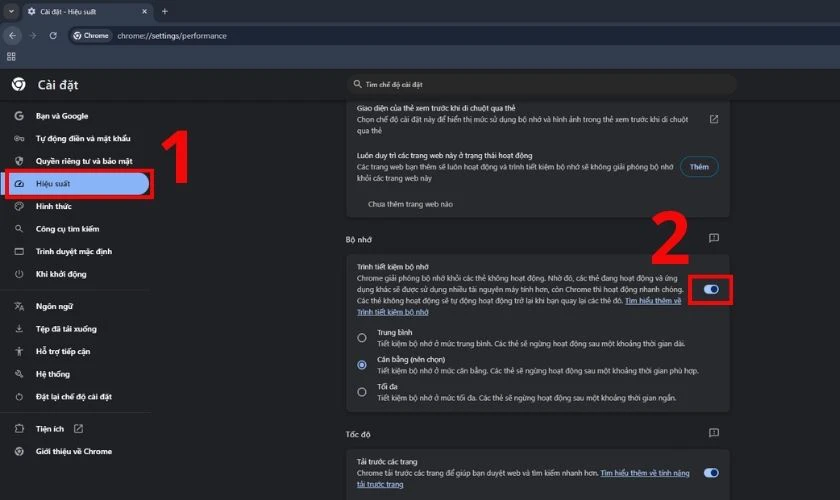Screen dimensions: 840x500
Task: Close the Cài đặt - Hiệu suất tab
Action: click(x=145, y=11)
